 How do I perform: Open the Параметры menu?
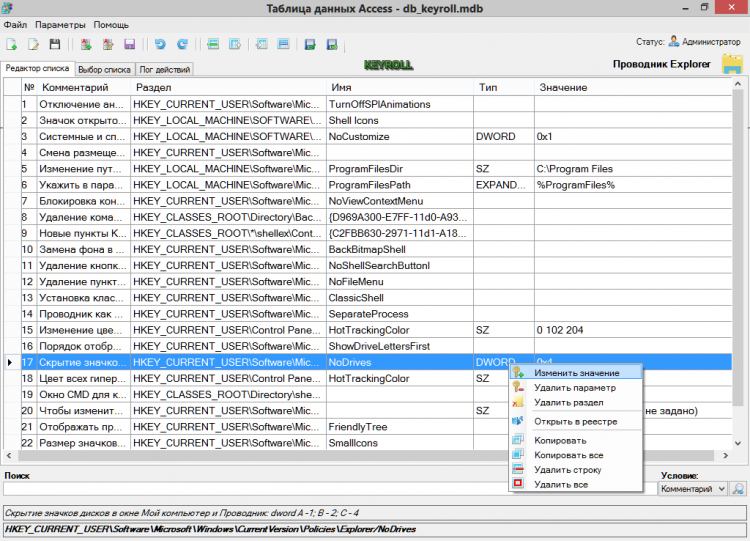pyautogui.click(x=60, y=24)
